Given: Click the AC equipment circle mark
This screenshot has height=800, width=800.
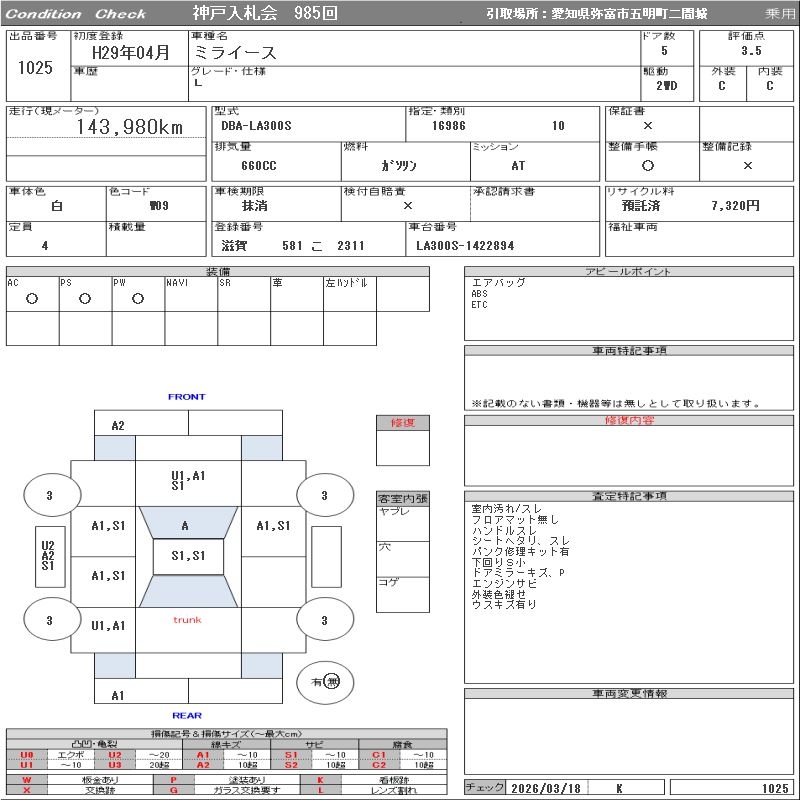Looking at the screenshot, I should (32, 298).
